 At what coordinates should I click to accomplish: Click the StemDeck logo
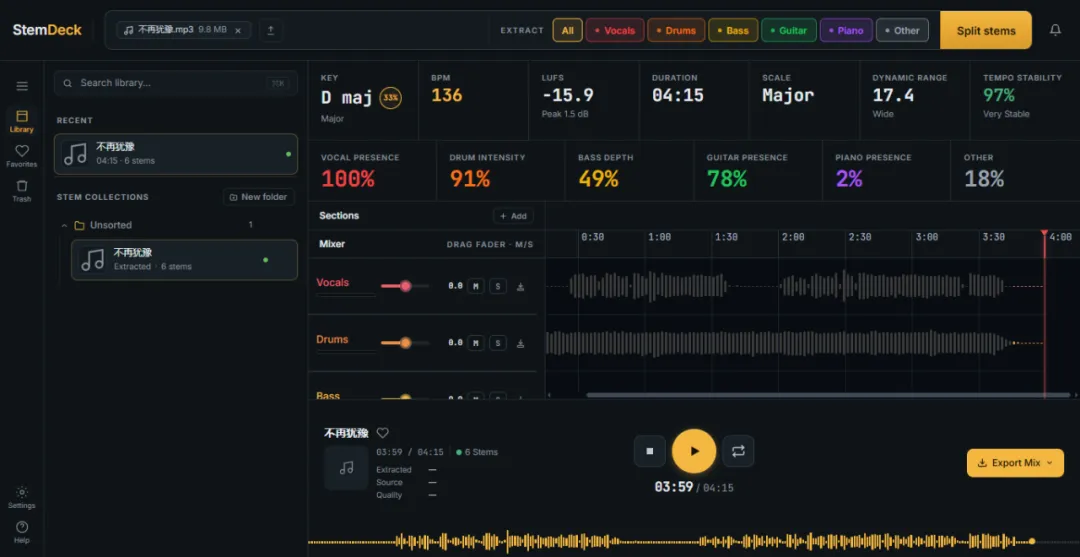(47, 30)
